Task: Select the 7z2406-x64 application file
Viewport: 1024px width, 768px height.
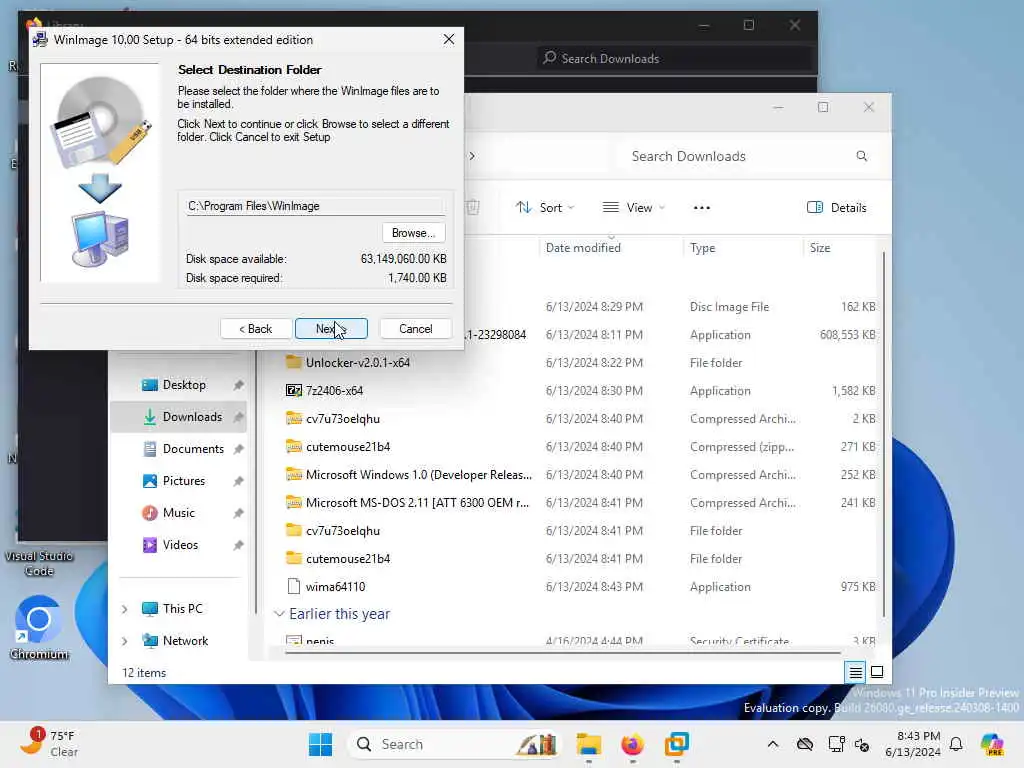Action: click(334, 391)
